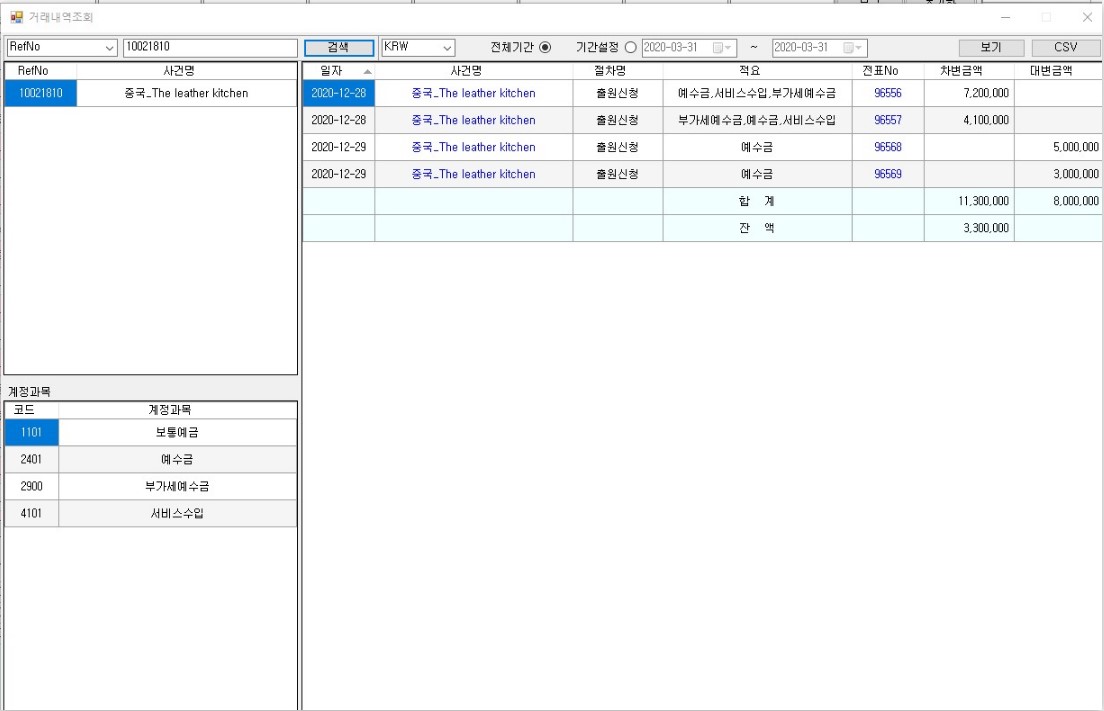Open voucher number 96569 link
This screenshot has width=1104, height=711.
(x=887, y=174)
